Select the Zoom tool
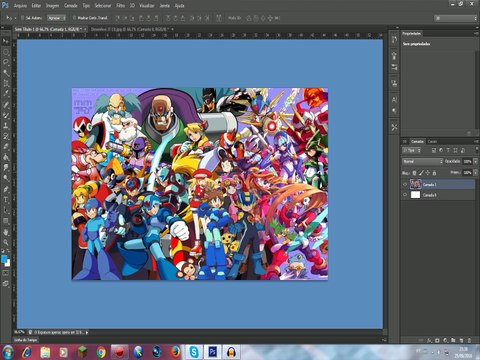Screen dimensions: 480x360 6,242
